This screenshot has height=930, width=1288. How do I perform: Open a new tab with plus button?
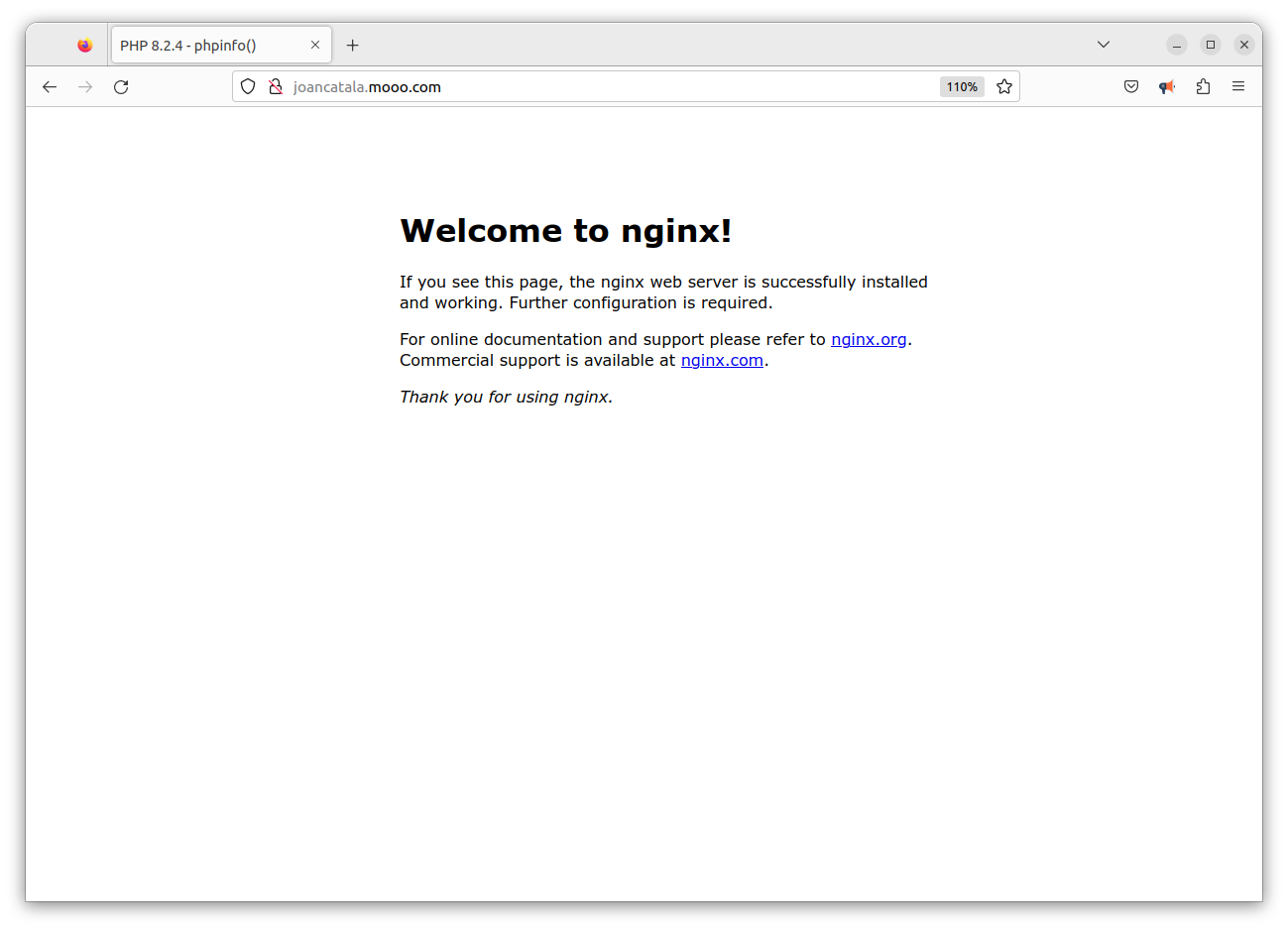[352, 46]
